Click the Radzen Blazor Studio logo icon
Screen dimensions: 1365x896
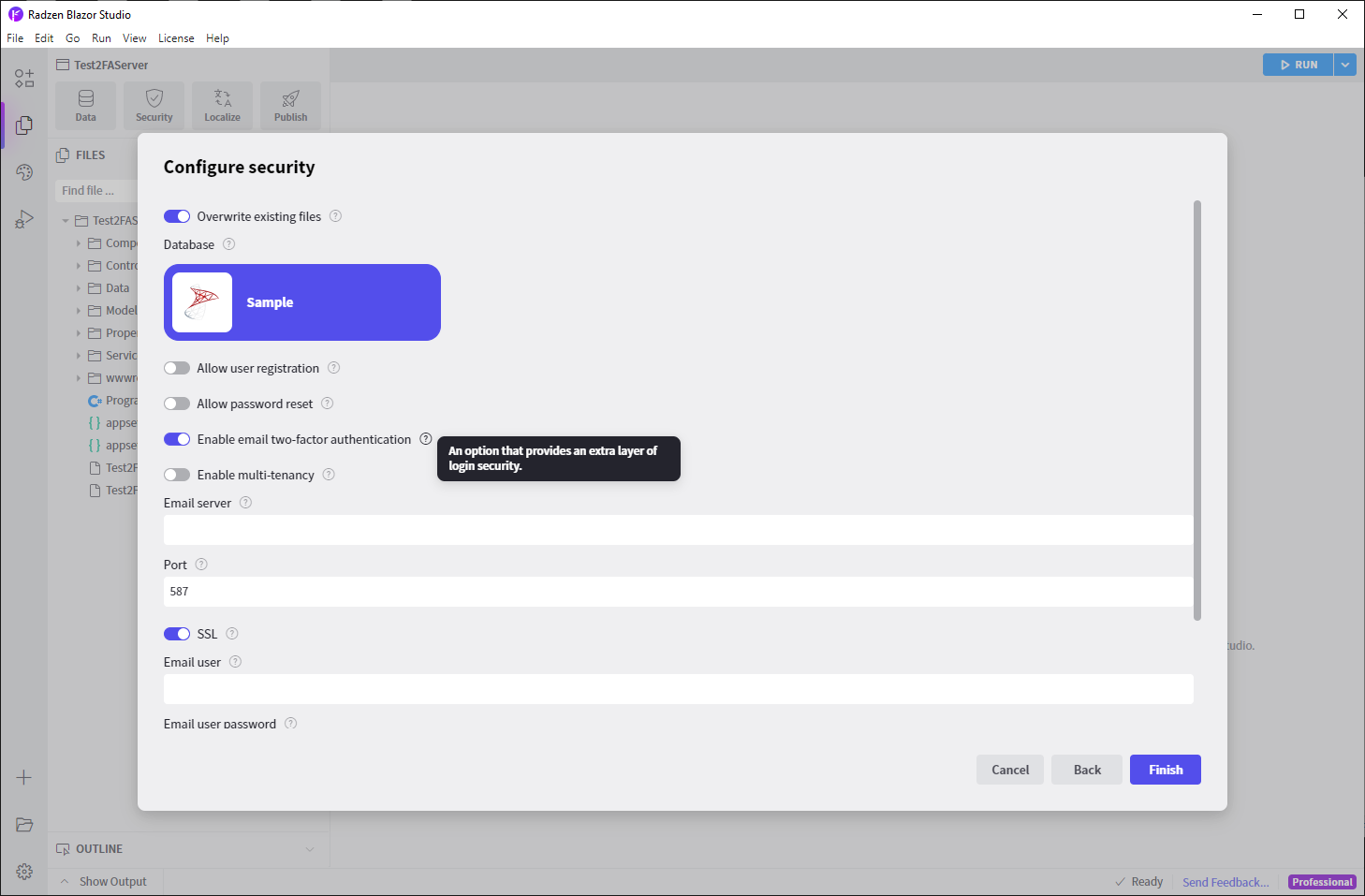[15, 14]
